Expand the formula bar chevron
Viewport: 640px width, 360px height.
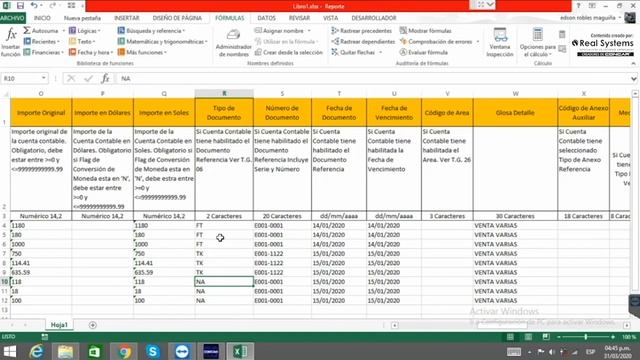click(x=633, y=78)
